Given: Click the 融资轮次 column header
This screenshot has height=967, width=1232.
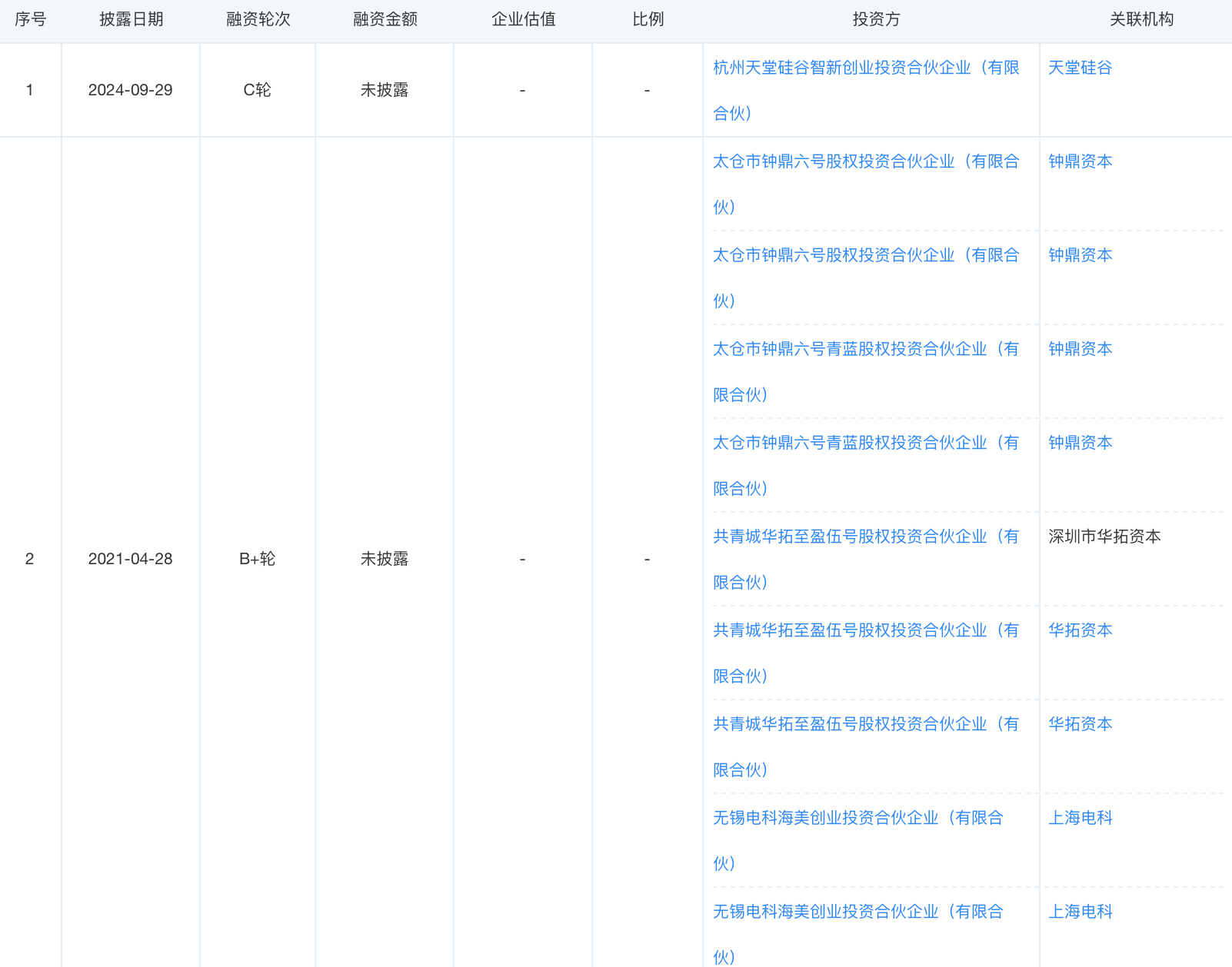Looking at the screenshot, I should pos(258,20).
